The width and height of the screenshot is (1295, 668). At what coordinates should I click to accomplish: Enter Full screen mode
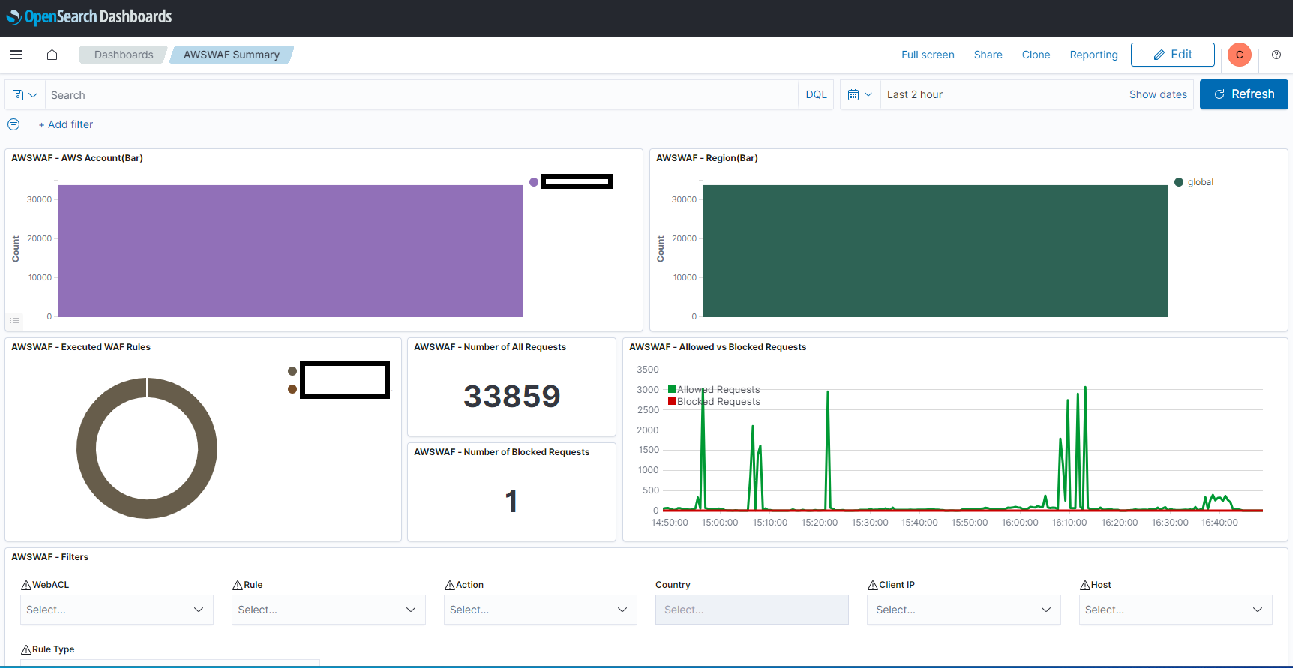click(928, 55)
